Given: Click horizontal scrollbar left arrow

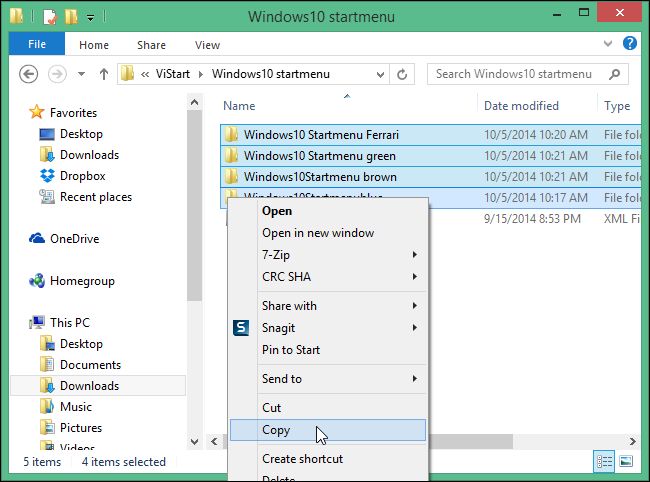Looking at the screenshot, I should (x=214, y=441).
